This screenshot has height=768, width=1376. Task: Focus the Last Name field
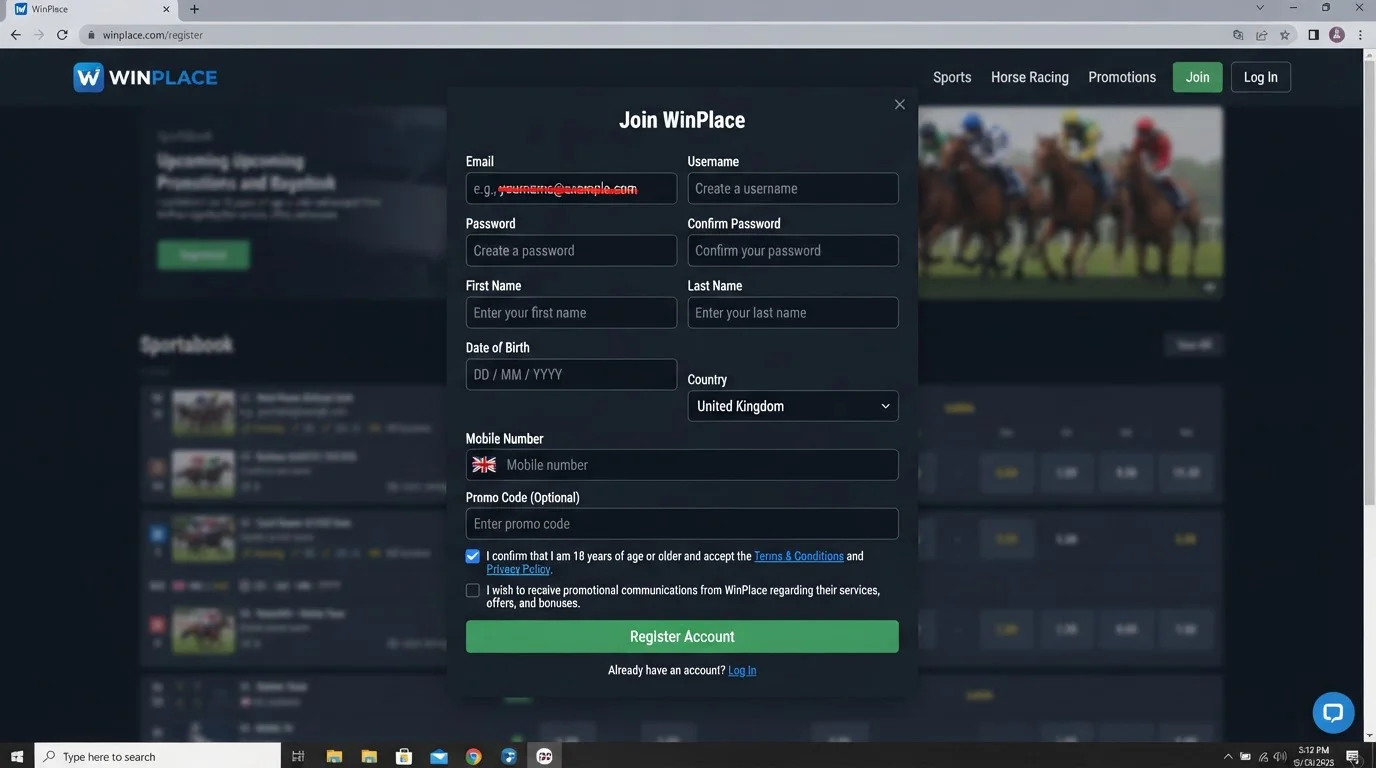pos(793,313)
